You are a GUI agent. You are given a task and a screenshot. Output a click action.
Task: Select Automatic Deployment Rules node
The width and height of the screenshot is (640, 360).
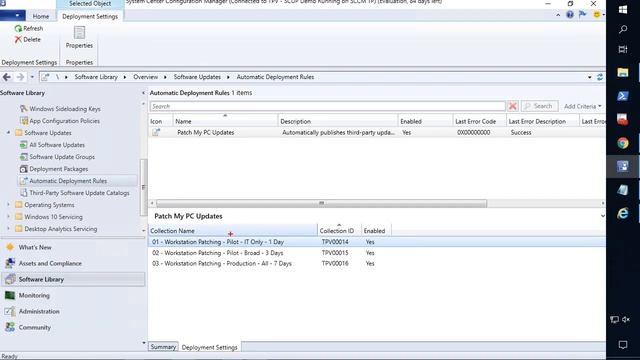pos(68,181)
